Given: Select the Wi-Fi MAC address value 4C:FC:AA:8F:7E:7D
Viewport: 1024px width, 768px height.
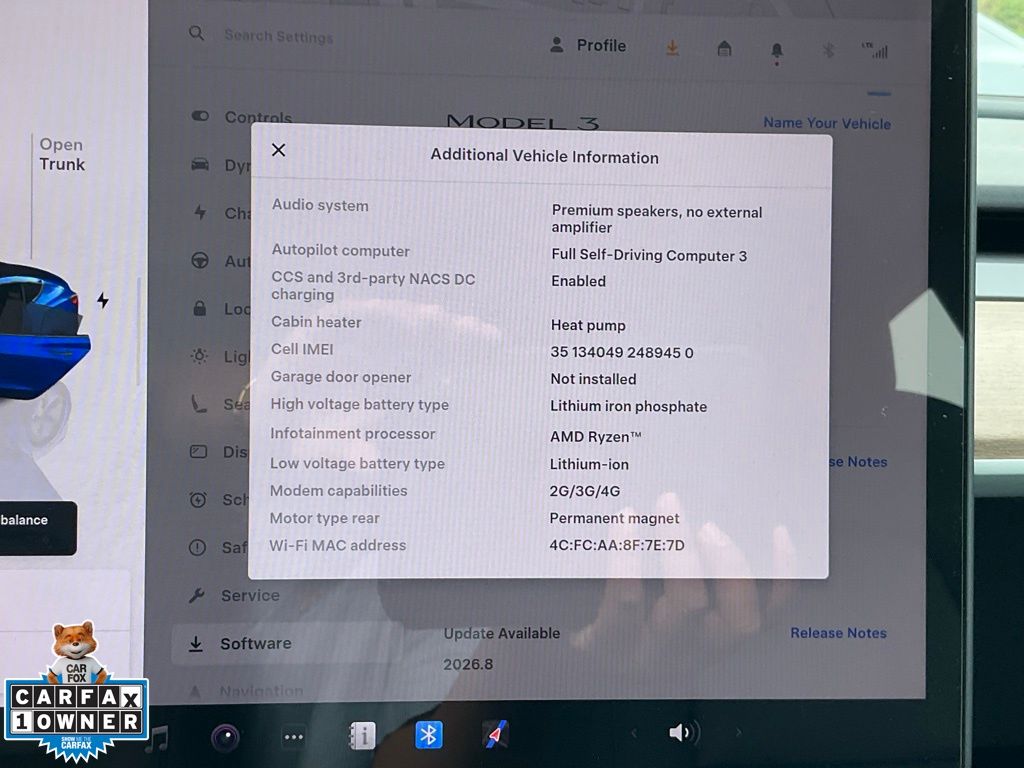Looking at the screenshot, I should (617, 545).
